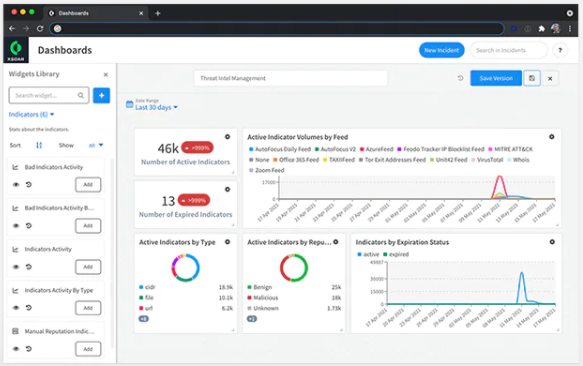Expand the additional types badge under url
This screenshot has height=366, width=583.
pyautogui.click(x=144, y=319)
